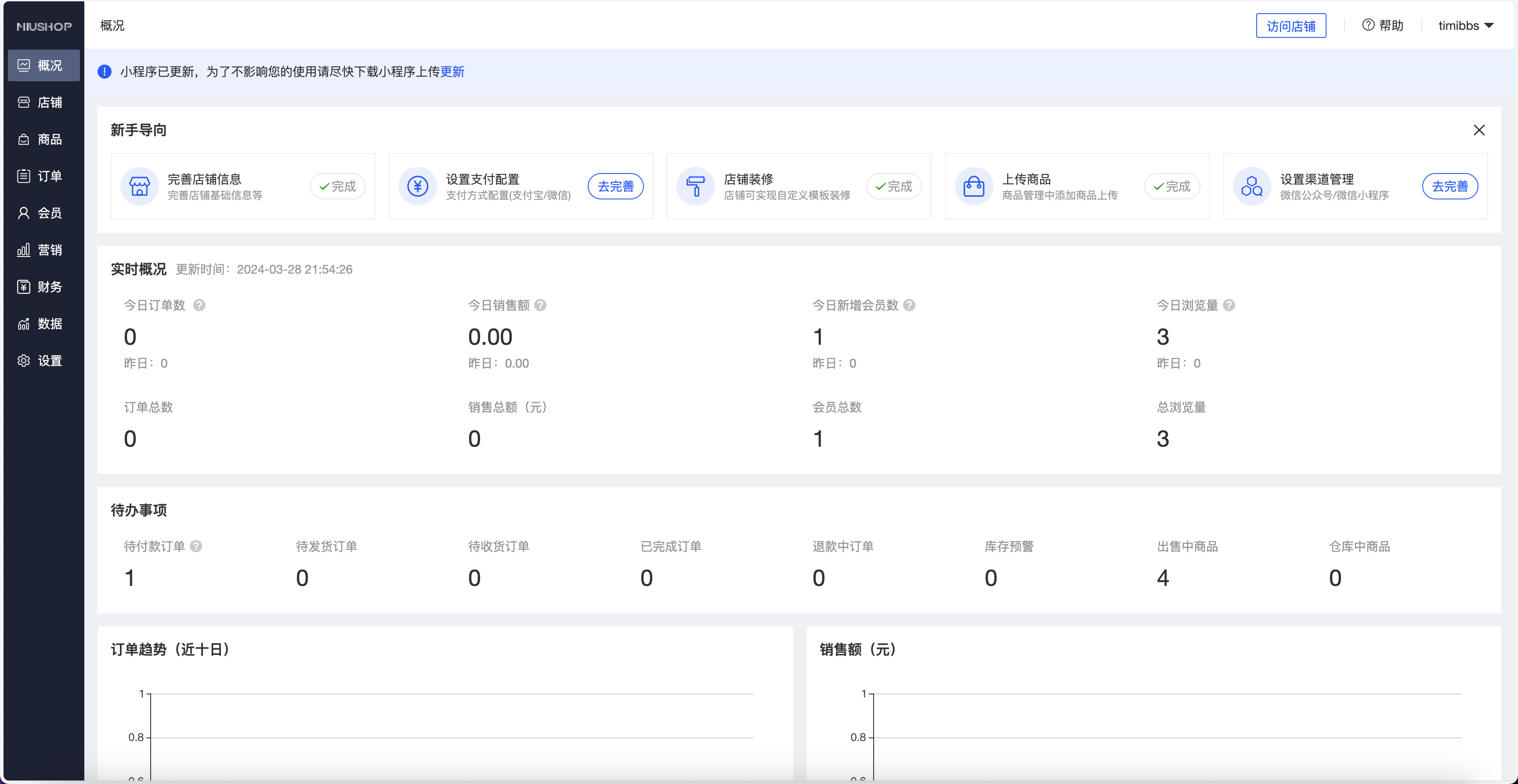Open the 商品 section in the sidebar
The height and width of the screenshot is (784, 1518).
pos(43,138)
